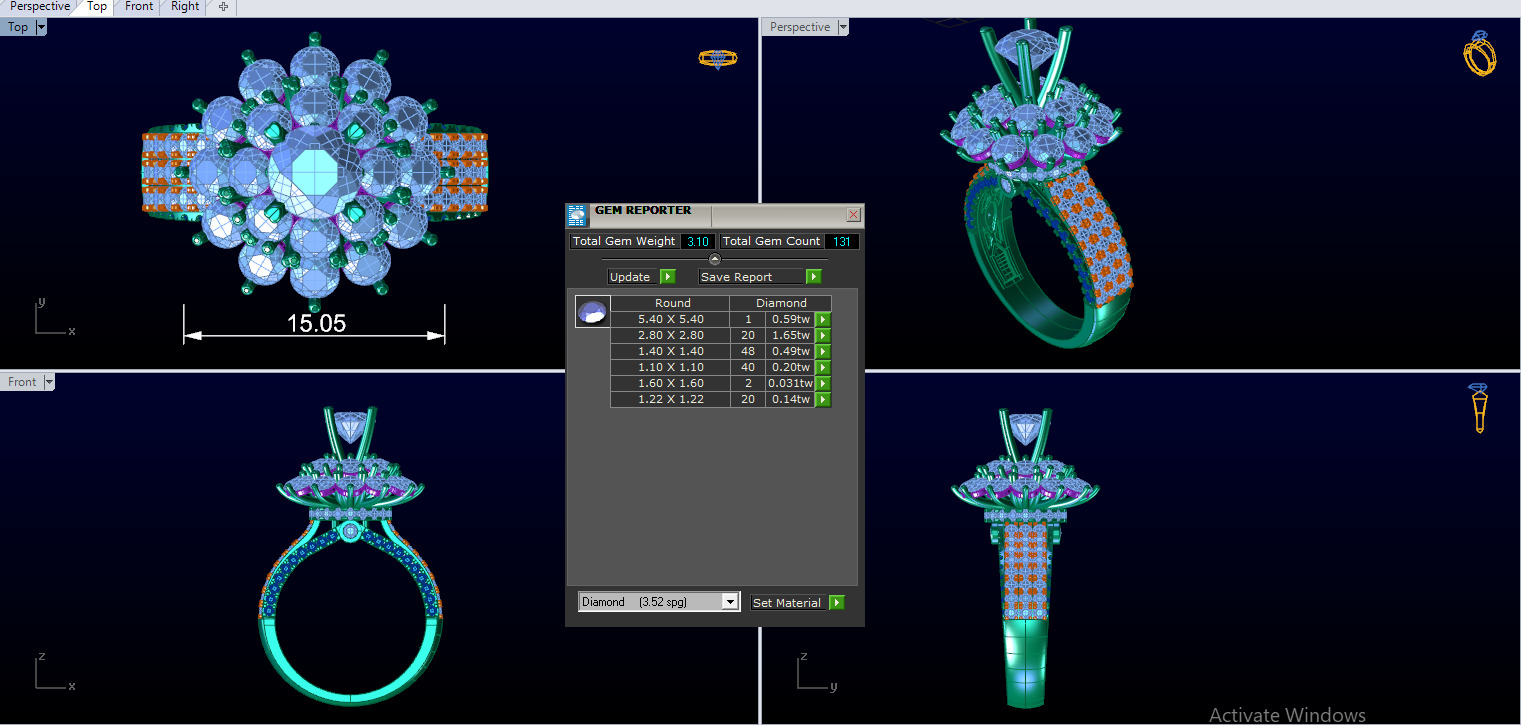Click the orange ring icon in Top viewport

coord(717,59)
